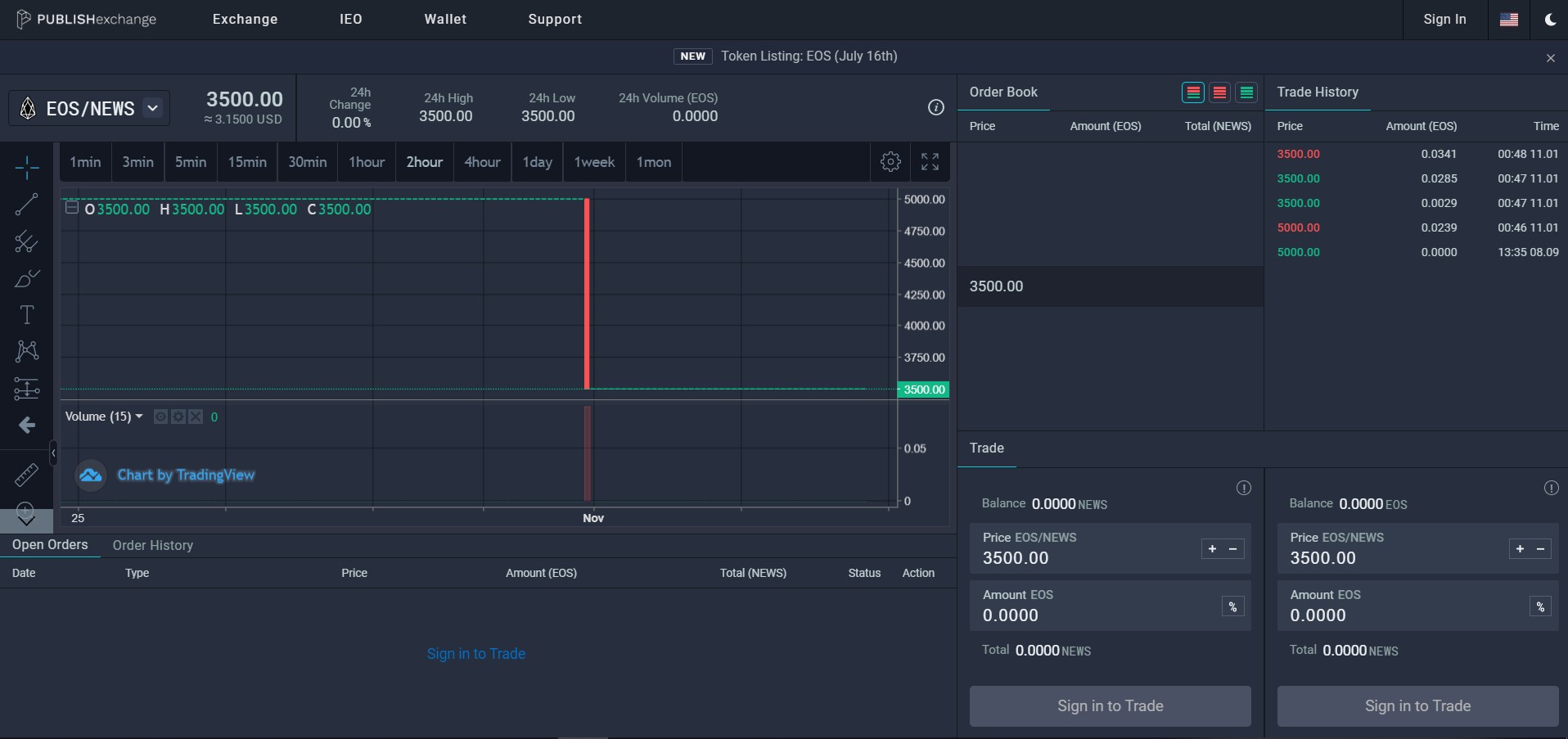
Task: Click the buy Price EOS/NEWS input field
Action: 1111,548
